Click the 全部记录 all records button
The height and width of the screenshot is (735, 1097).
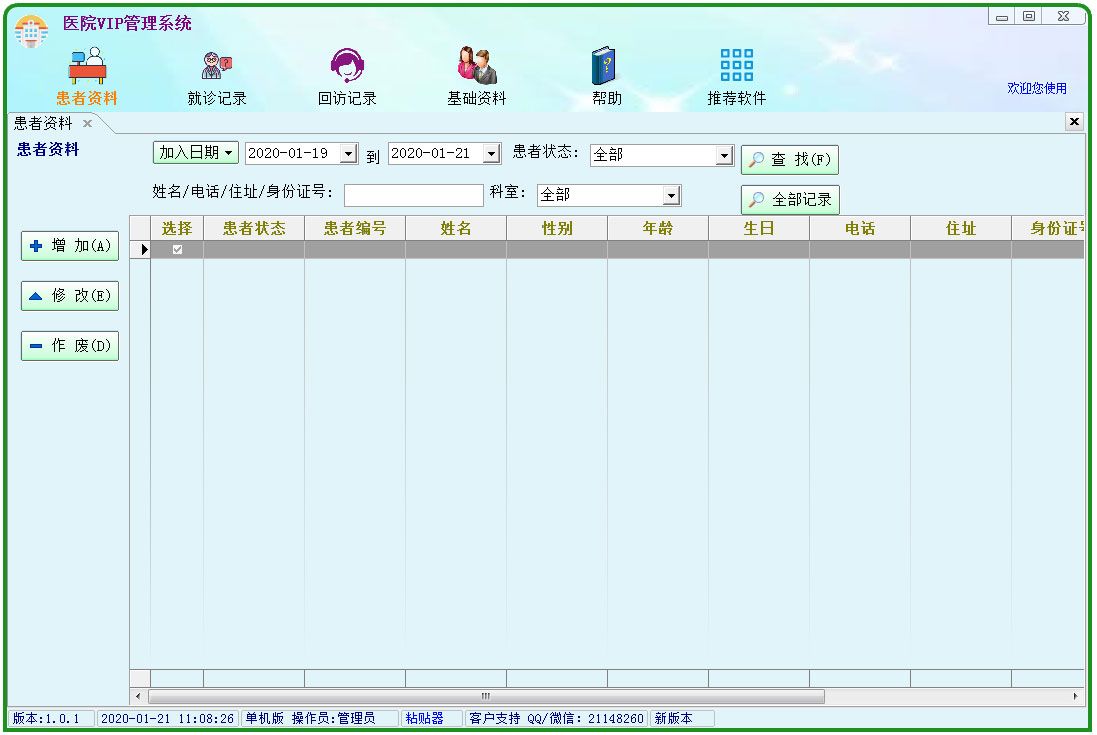click(x=790, y=200)
